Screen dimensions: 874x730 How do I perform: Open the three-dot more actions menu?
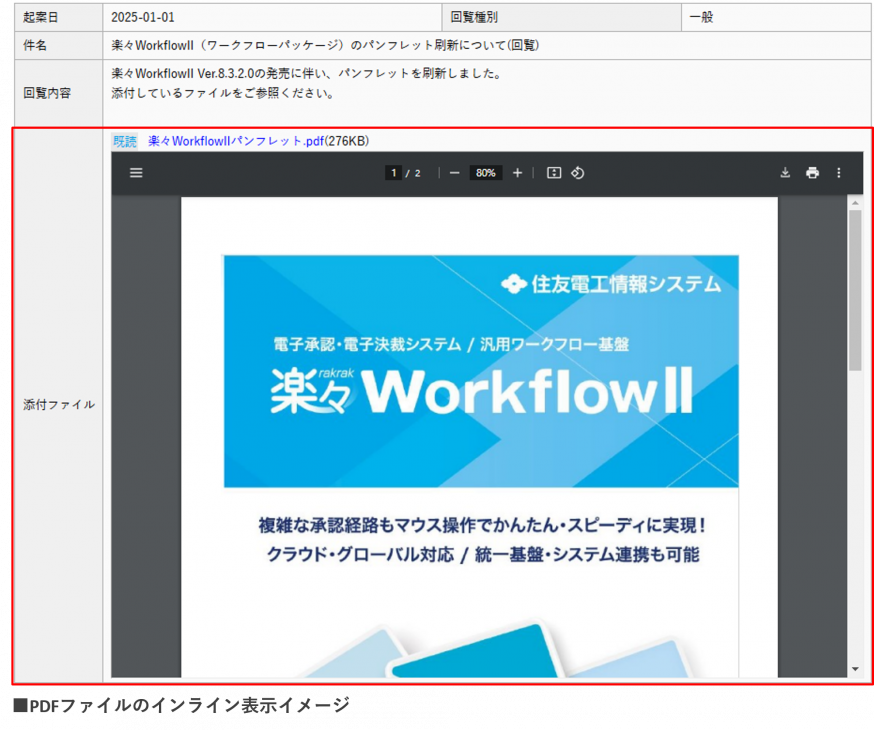[838, 173]
